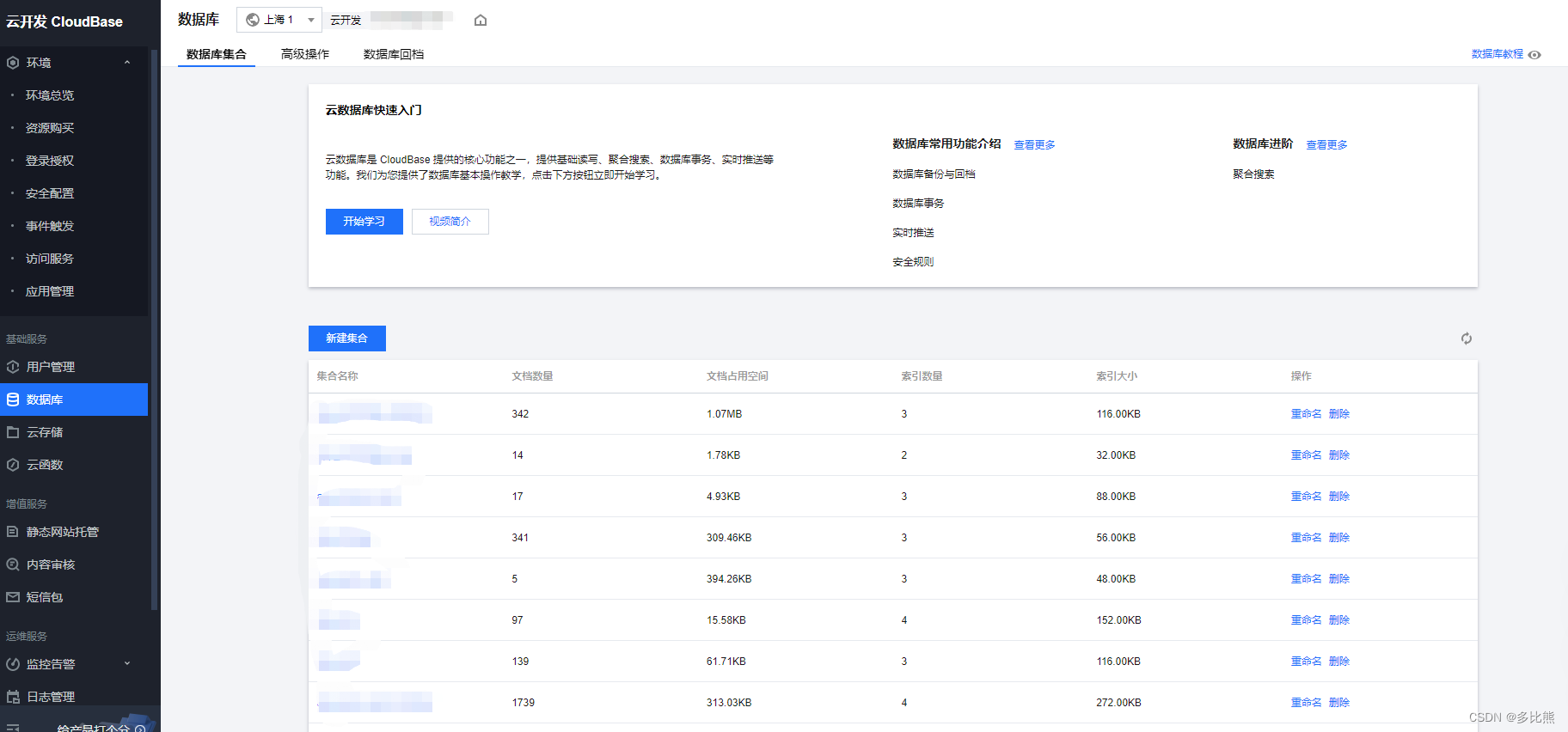Click the 用户管理 shield icon

(13, 367)
